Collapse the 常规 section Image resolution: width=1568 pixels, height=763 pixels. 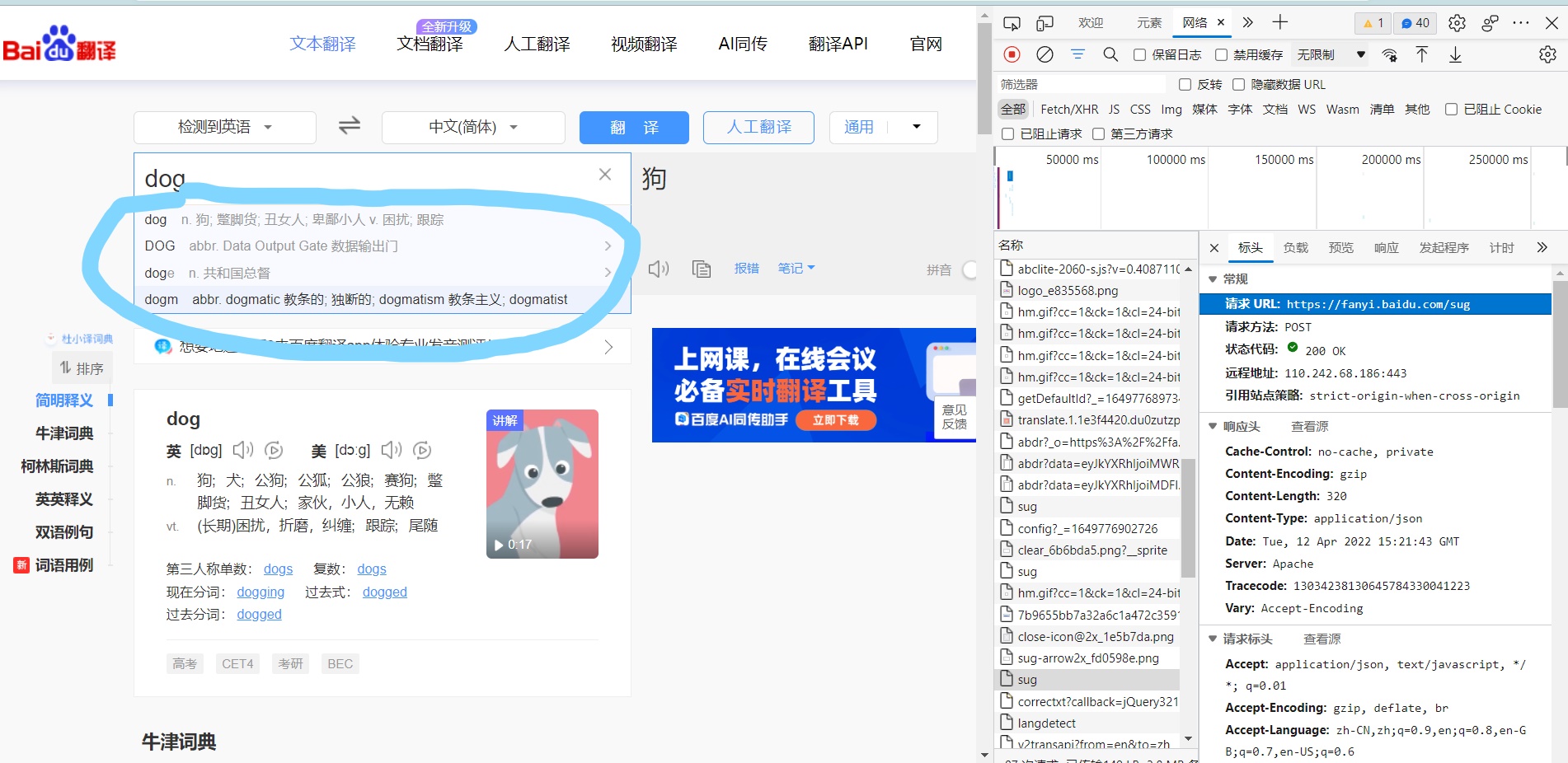click(1213, 279)
